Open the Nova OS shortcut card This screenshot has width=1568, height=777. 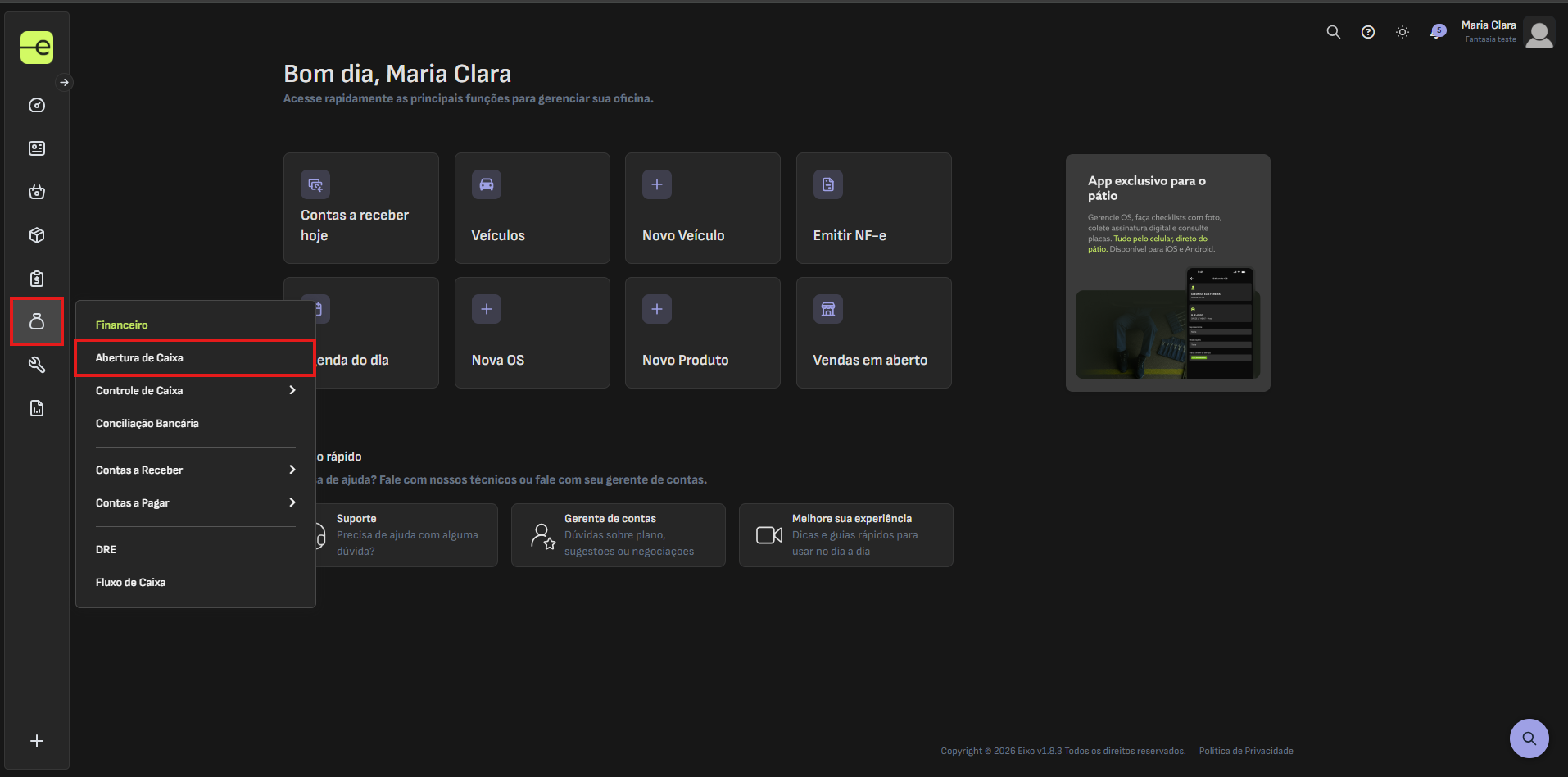[532, 333]
